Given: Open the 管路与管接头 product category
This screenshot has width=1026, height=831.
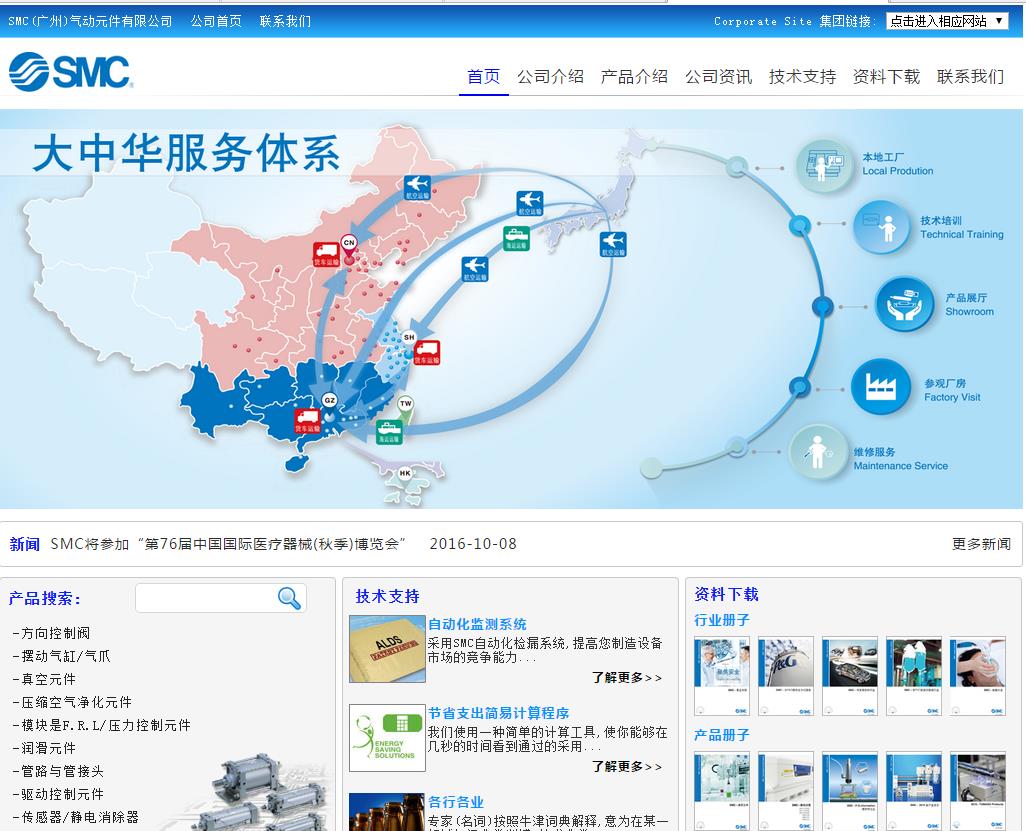Looking at the screenshot, I should click(58, 771).
